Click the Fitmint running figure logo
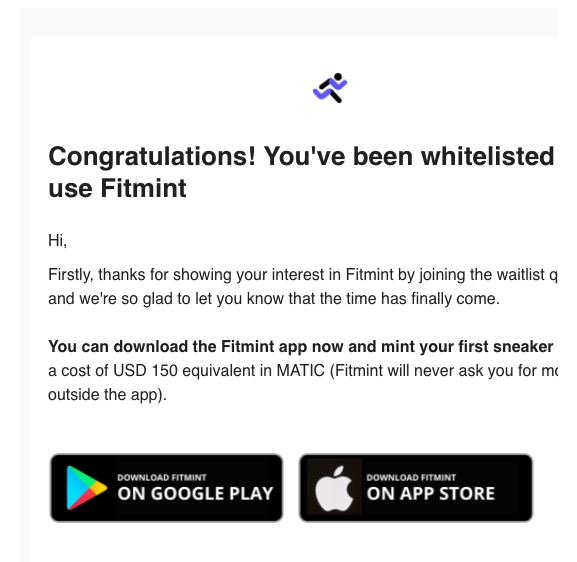Image resolution: width=577 pixels, height=562 pixels. pos(330,88)
